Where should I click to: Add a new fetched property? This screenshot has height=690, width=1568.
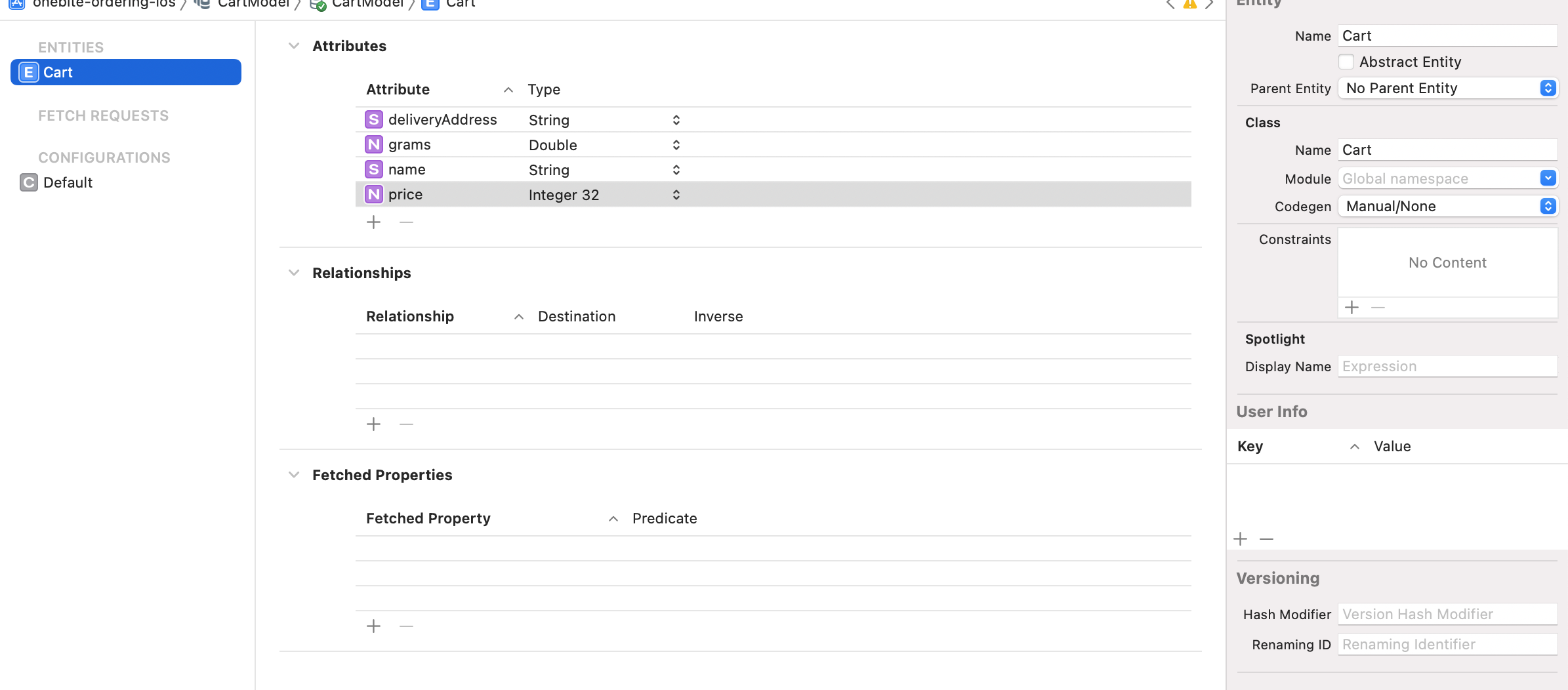click(373, 626)
